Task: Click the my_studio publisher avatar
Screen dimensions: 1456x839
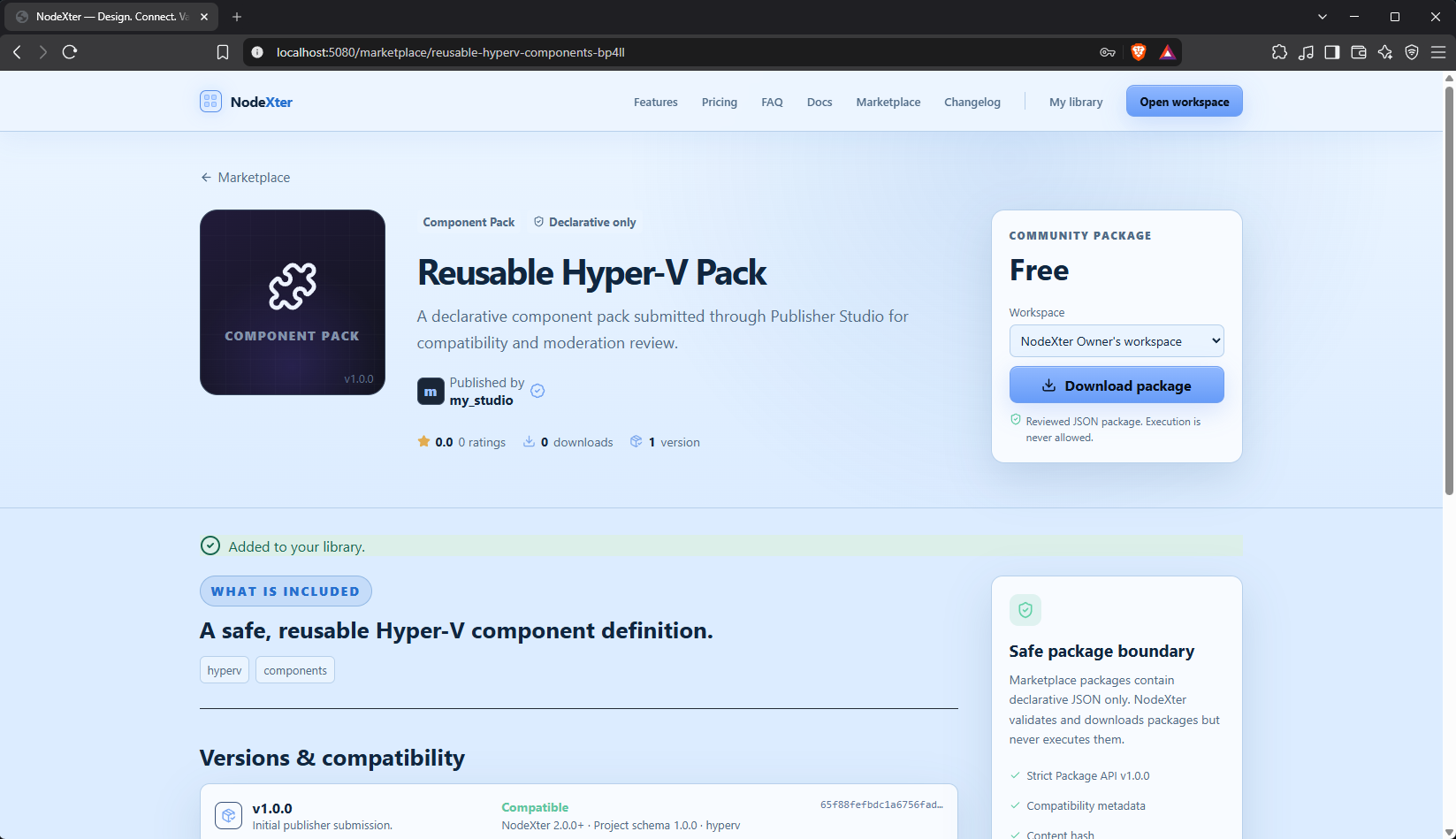Action: coord(431,391)
